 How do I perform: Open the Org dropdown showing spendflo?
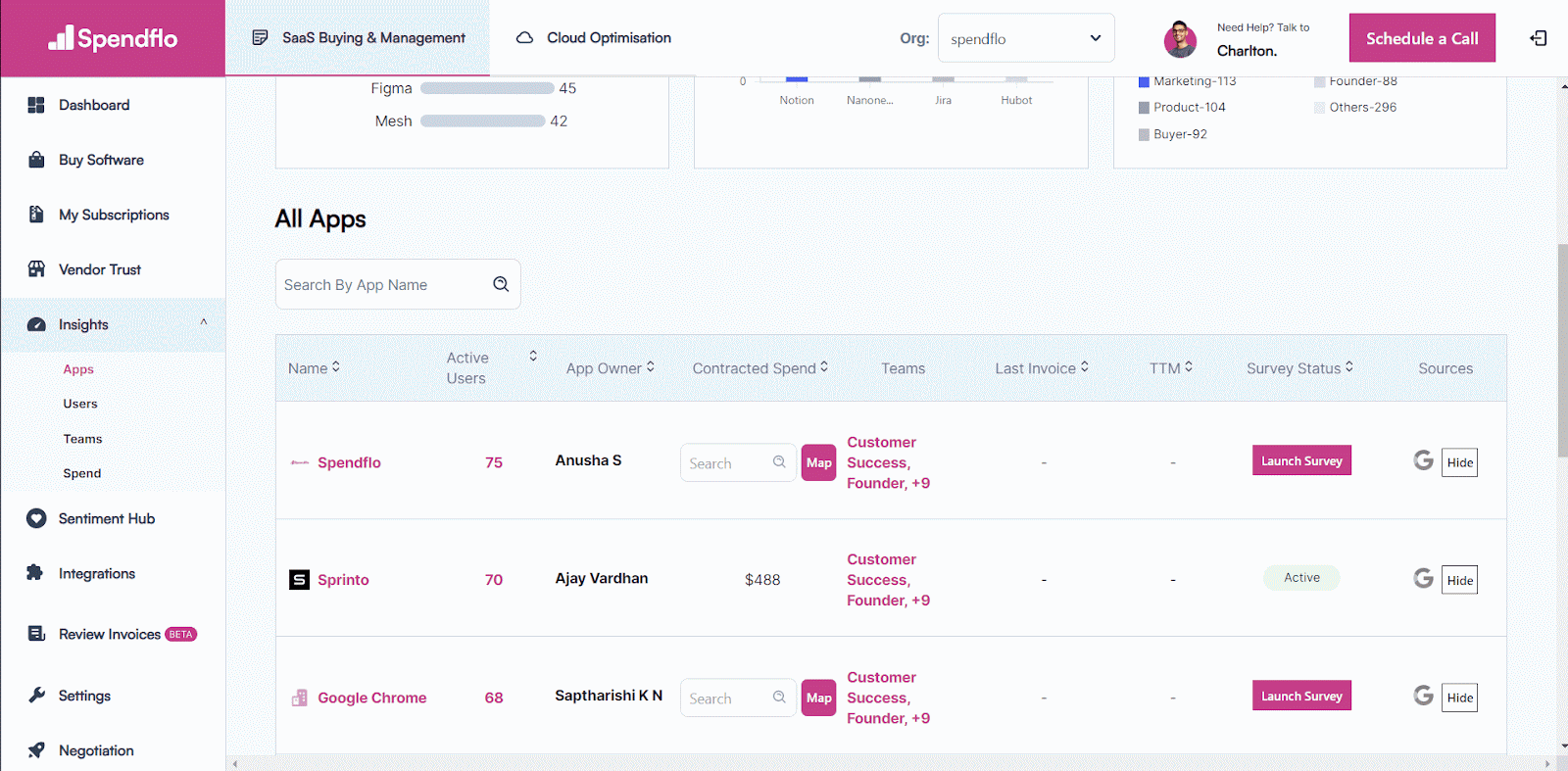[x=1026, y=38]
